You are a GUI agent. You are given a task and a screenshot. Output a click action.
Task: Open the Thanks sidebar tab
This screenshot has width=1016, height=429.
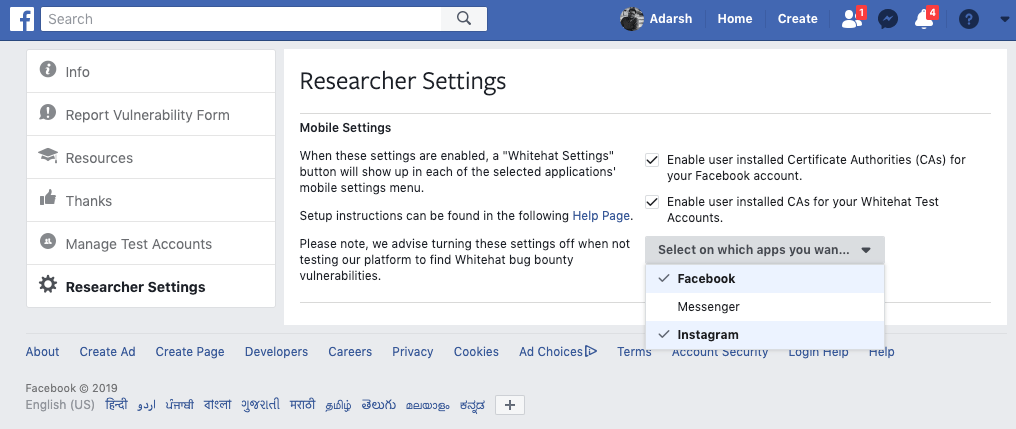point(151,200)
